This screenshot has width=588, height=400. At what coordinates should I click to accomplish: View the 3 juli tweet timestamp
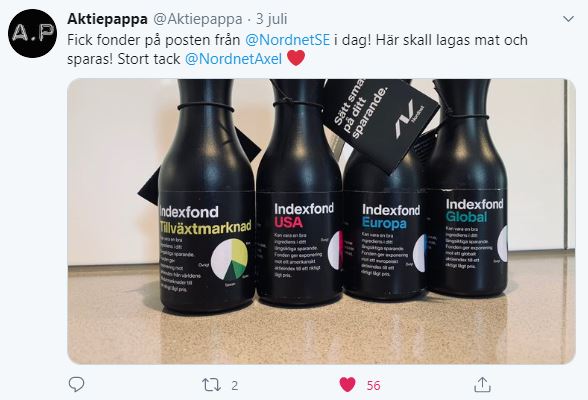click(x=272, y=19)
